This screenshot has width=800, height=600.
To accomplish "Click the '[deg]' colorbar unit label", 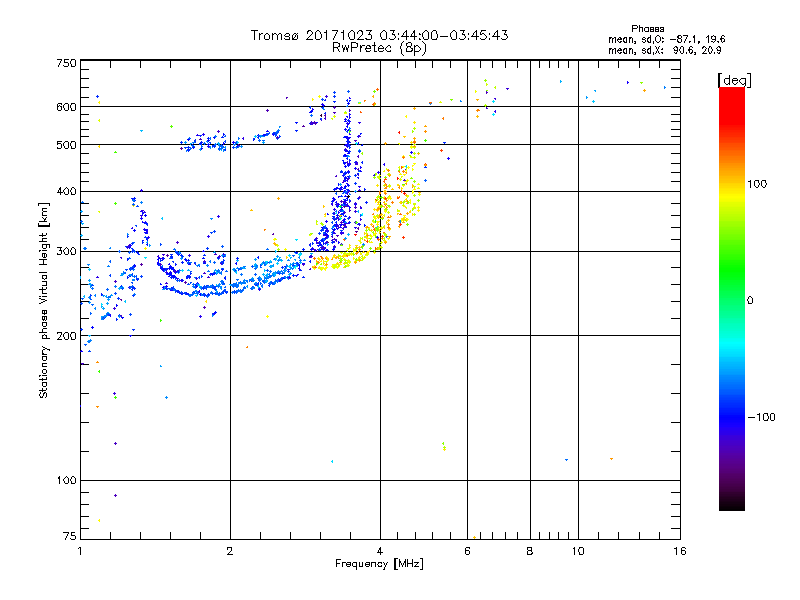I will [734, 80].
